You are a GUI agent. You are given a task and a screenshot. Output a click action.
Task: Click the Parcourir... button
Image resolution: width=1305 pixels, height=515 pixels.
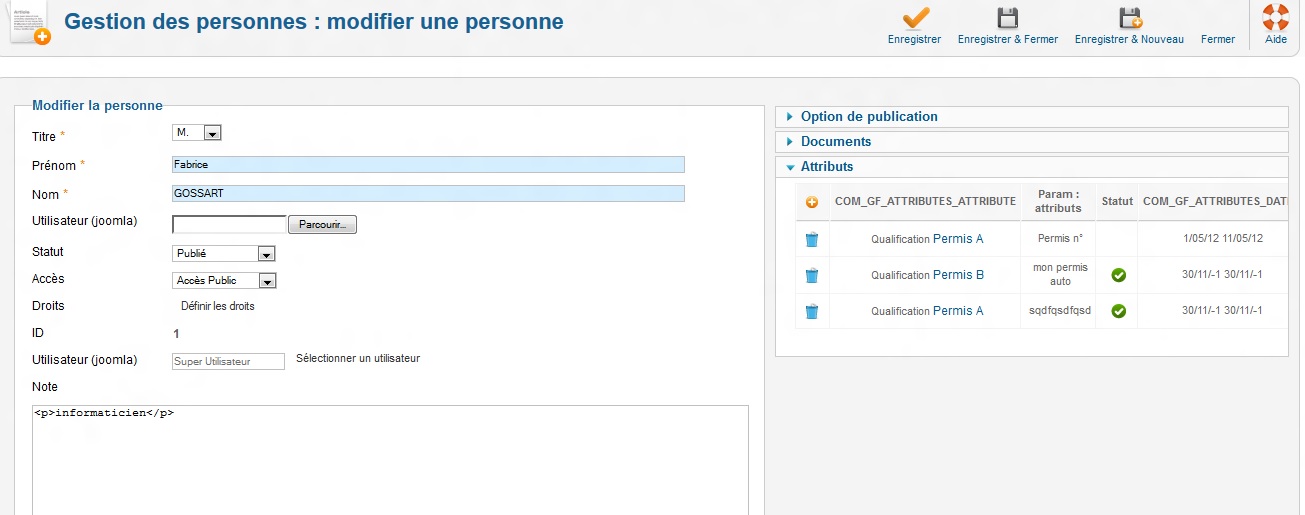pyautogui.click(x=322, y=225)
